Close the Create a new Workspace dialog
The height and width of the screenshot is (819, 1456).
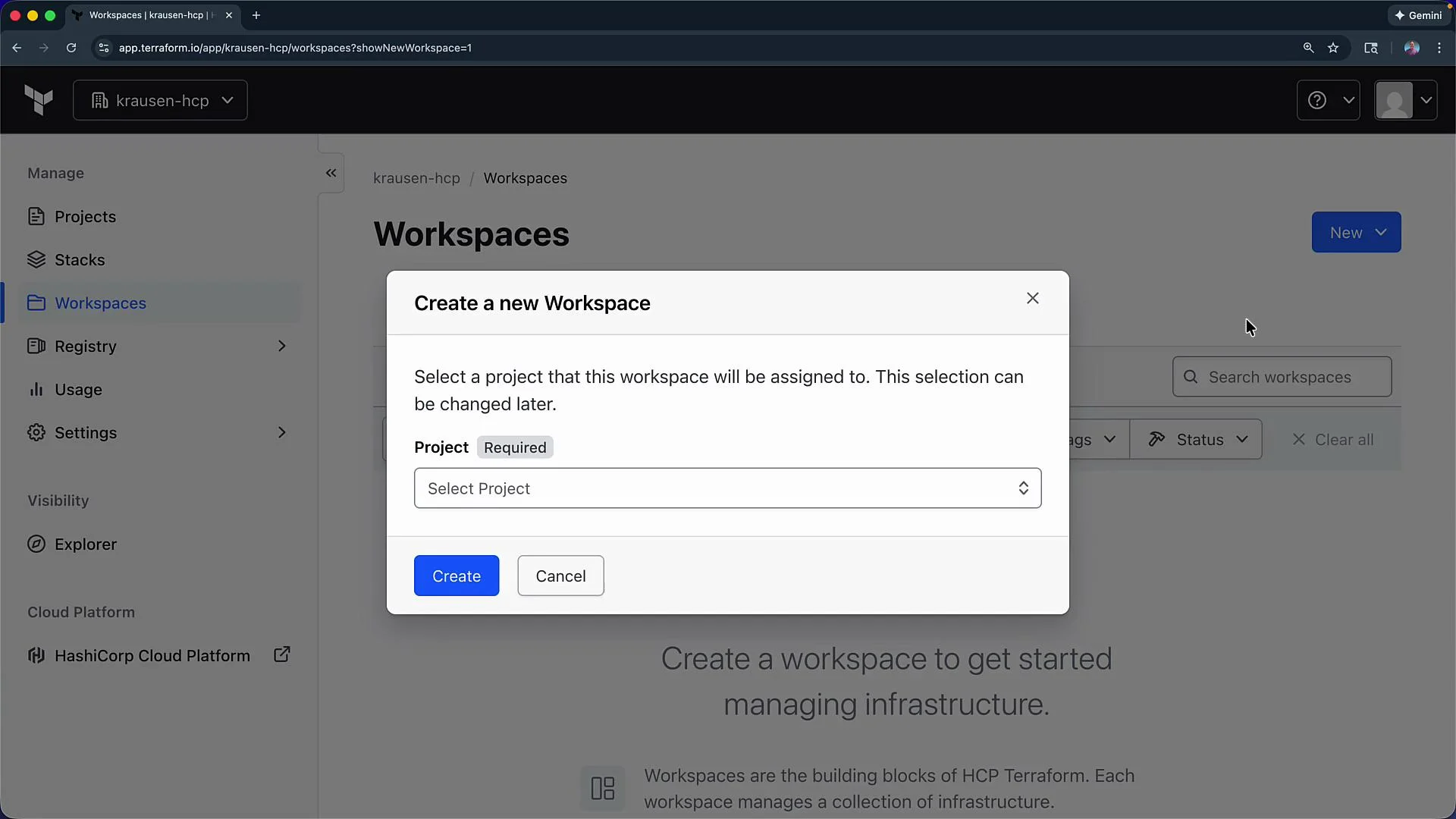(1032, 299)
